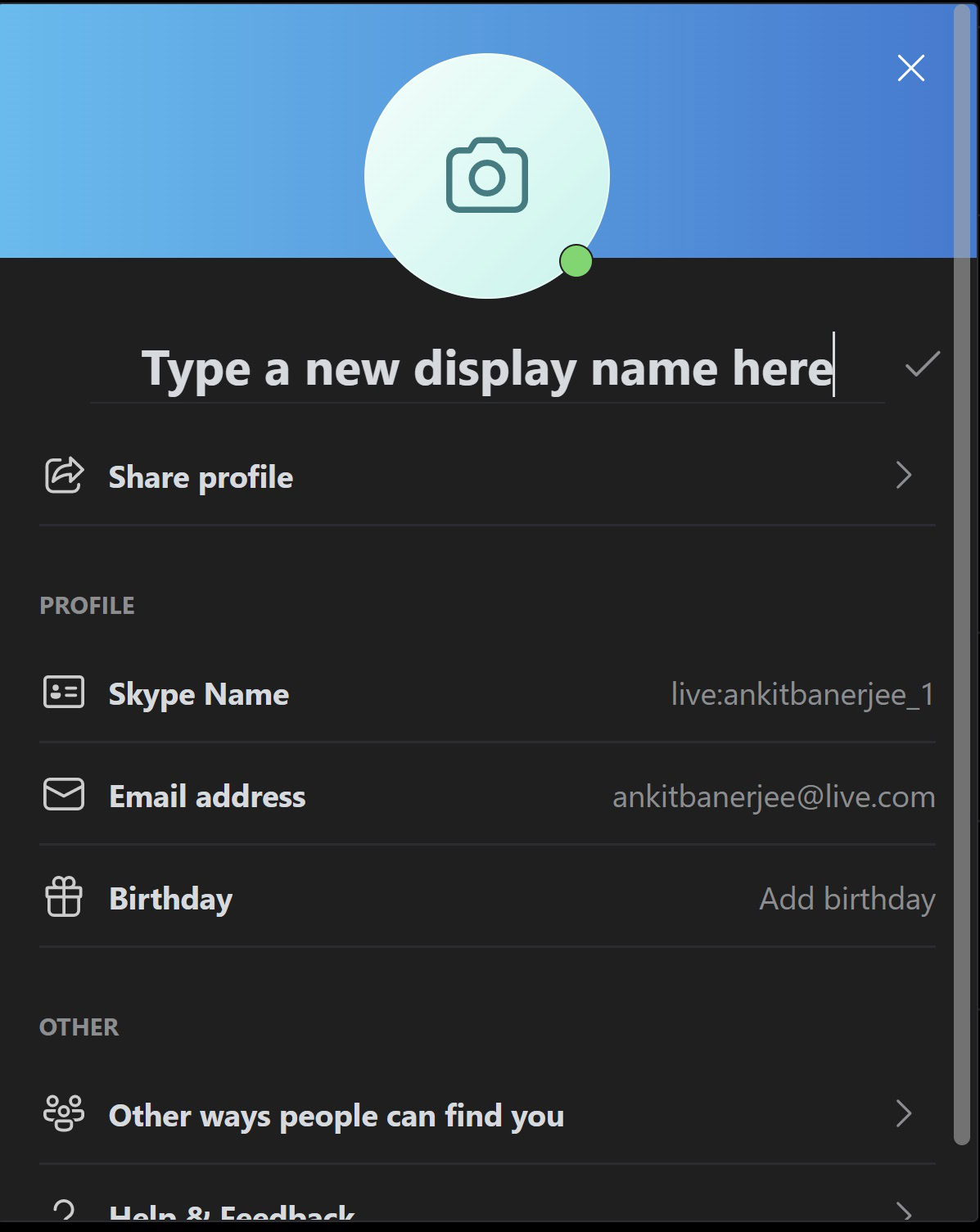Expand the Share profile options
Viewport: 980px width, 1232px height.
tap(905, 476)
